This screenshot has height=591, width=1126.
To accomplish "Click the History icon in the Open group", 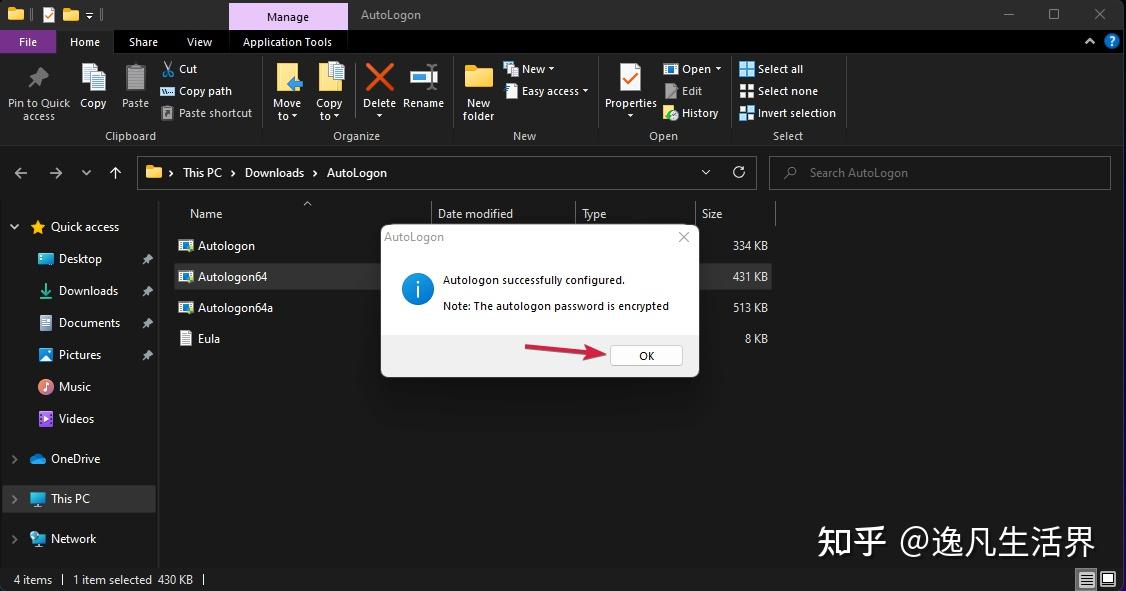I will click(691, 112).
